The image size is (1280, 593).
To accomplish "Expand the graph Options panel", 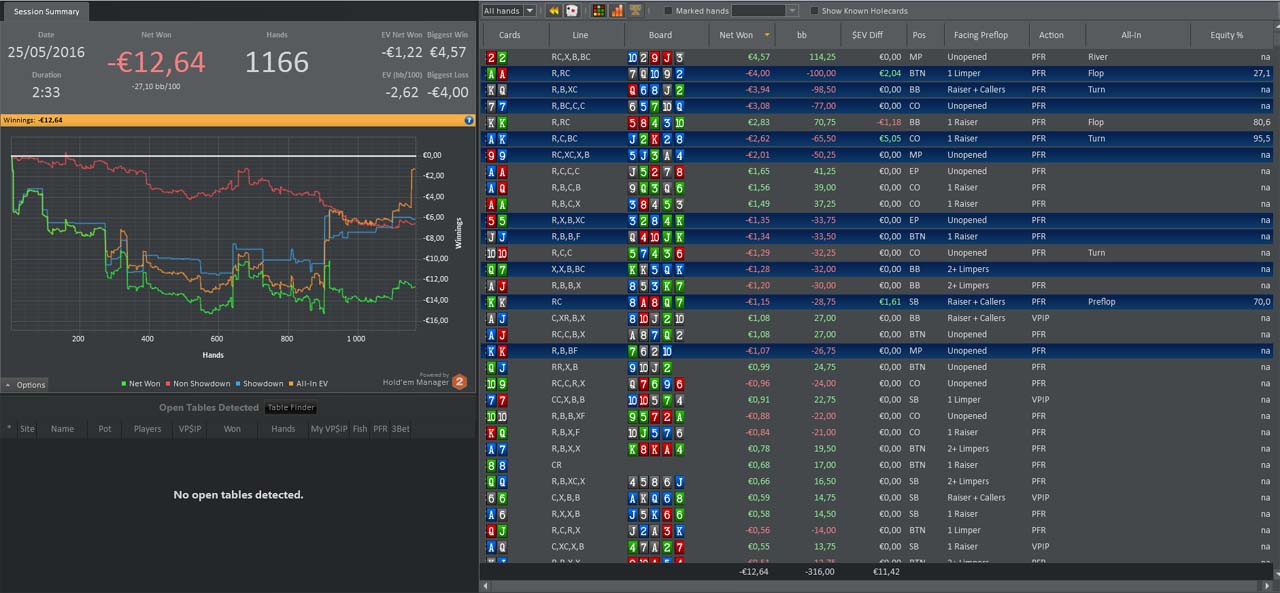I will (25, 385).
